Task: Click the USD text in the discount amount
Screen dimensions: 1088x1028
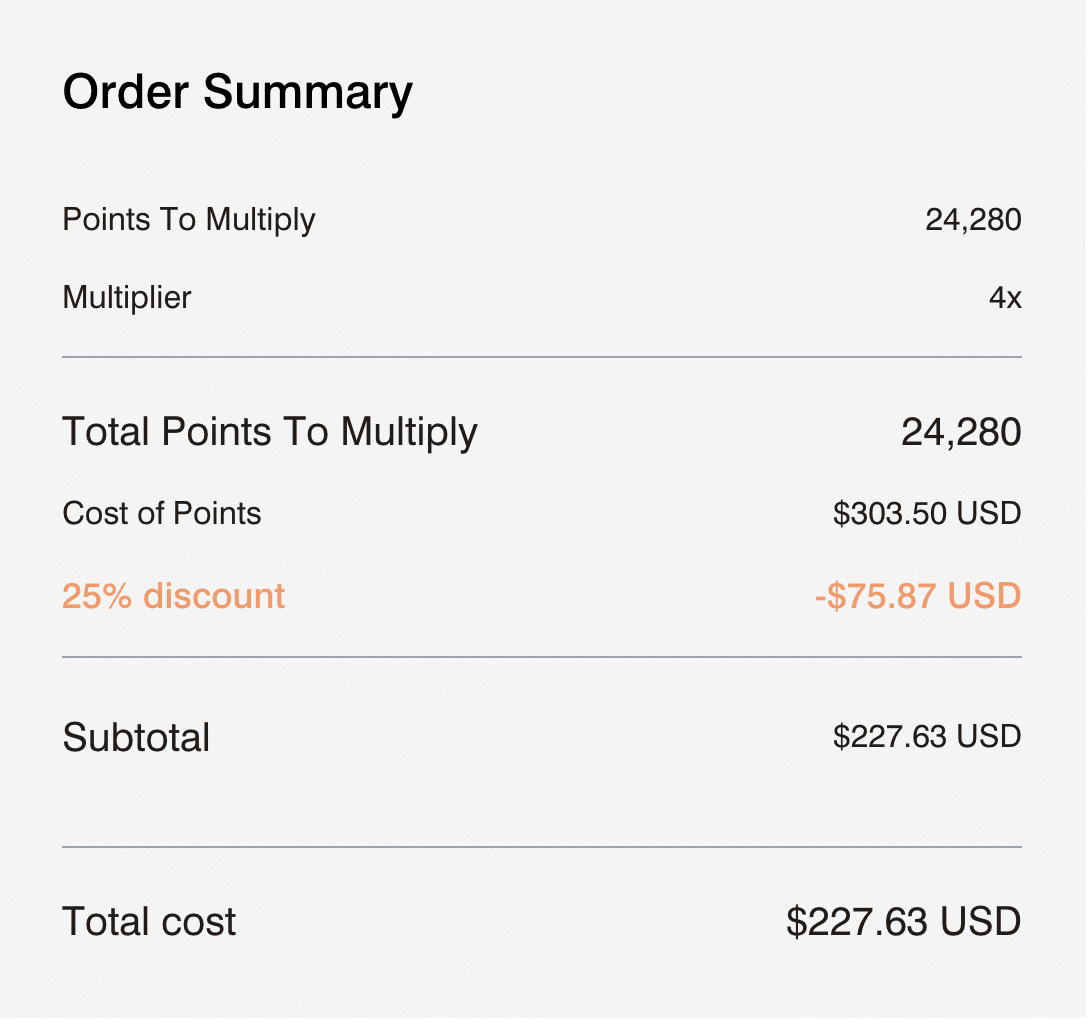Action: (984, 597)
